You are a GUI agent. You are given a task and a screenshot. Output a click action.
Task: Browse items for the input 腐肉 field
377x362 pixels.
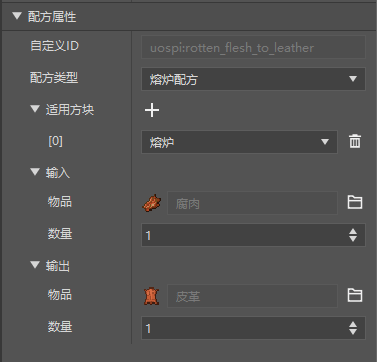click(355, 202)
